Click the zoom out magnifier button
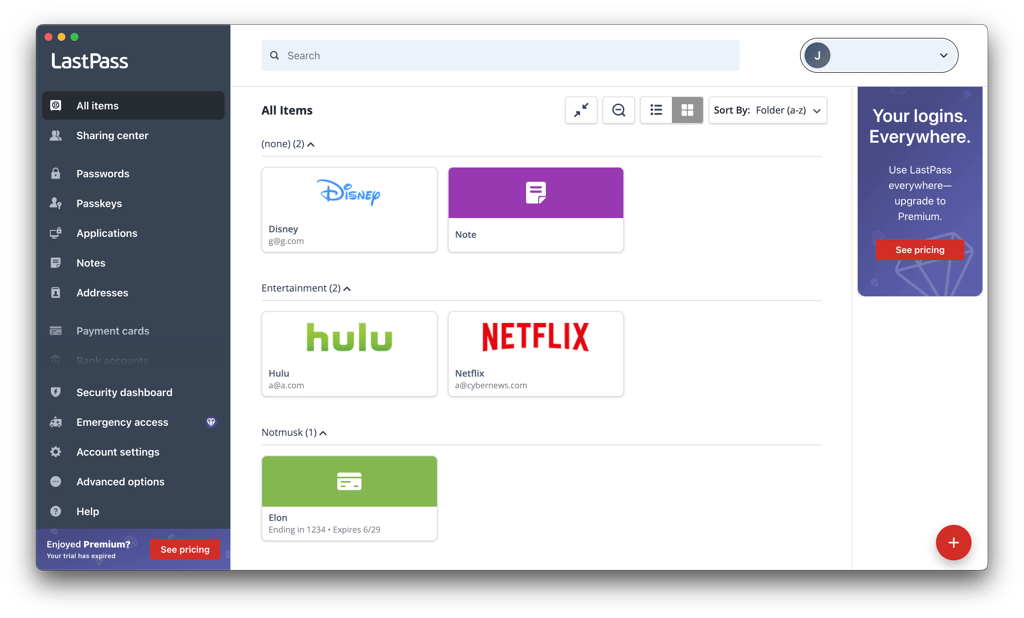This screenshot has height=618, width=1024. tap(618, 110)
